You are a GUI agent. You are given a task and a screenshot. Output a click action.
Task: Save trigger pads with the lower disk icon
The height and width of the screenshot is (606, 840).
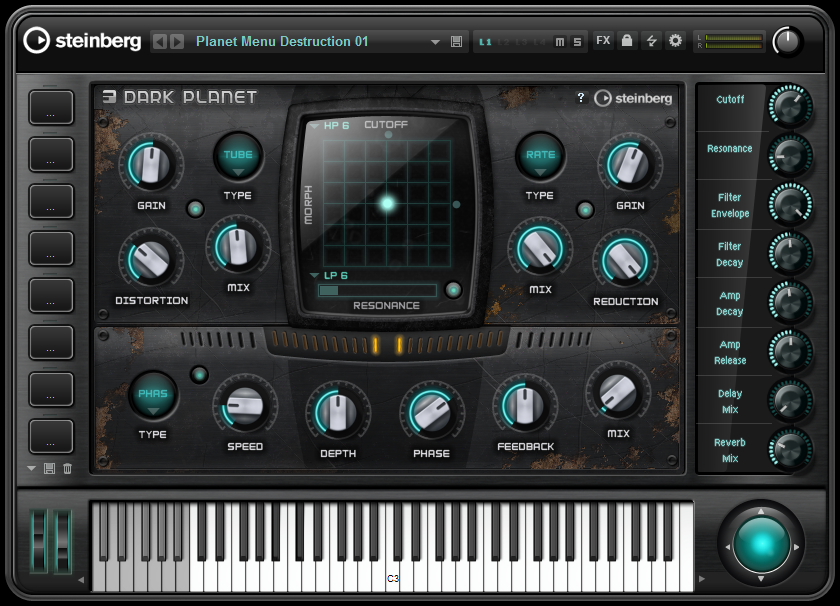pyautogui.click(x=49, y=469)
